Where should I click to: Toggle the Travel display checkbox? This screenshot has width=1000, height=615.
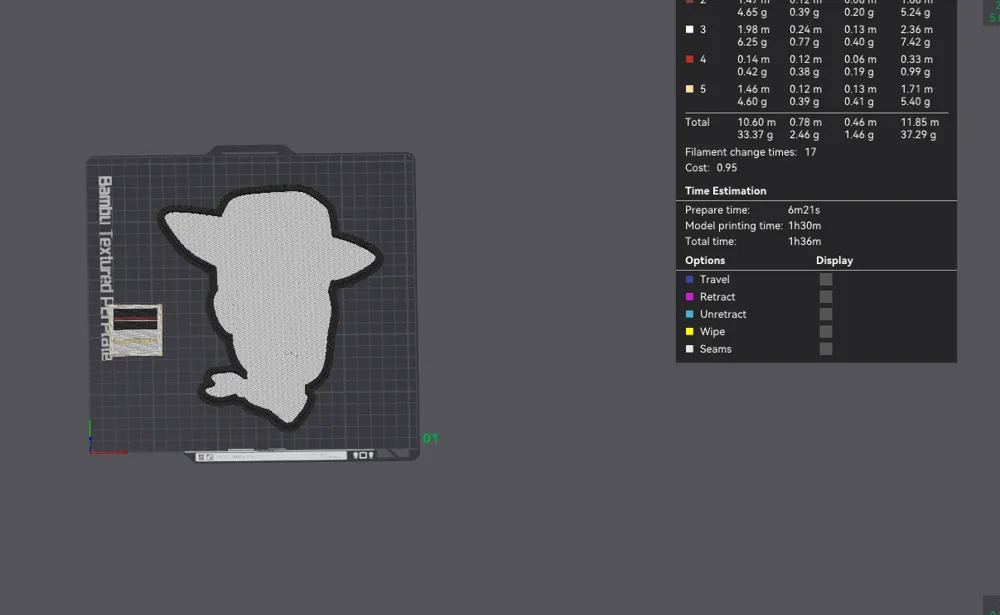[x=825, y=279]
